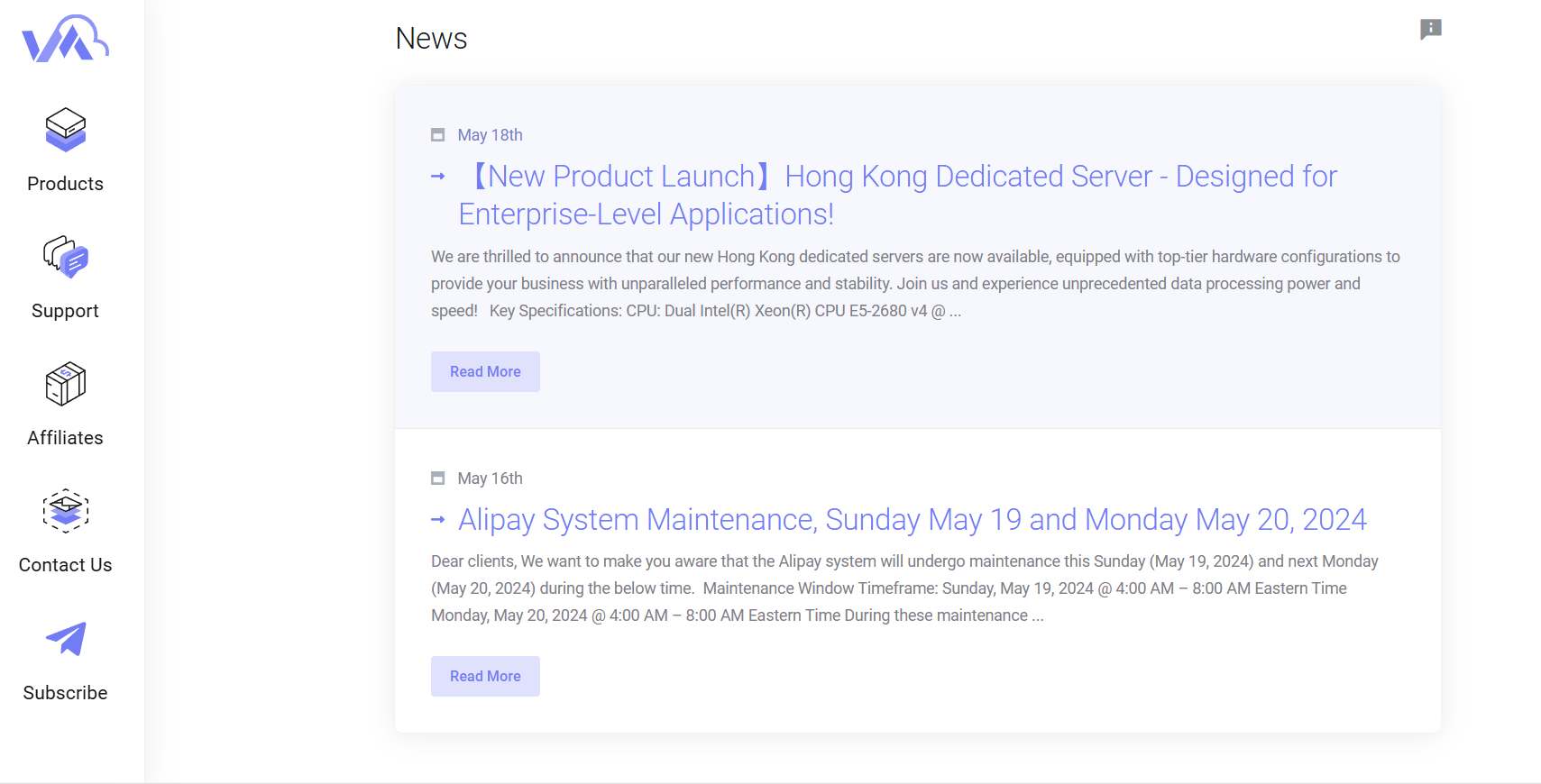Image resolution: width=1541 pixels, height=784 pixels.
Task: Click the arrow icon before Hong Kong headline
Action: (438, 177)
